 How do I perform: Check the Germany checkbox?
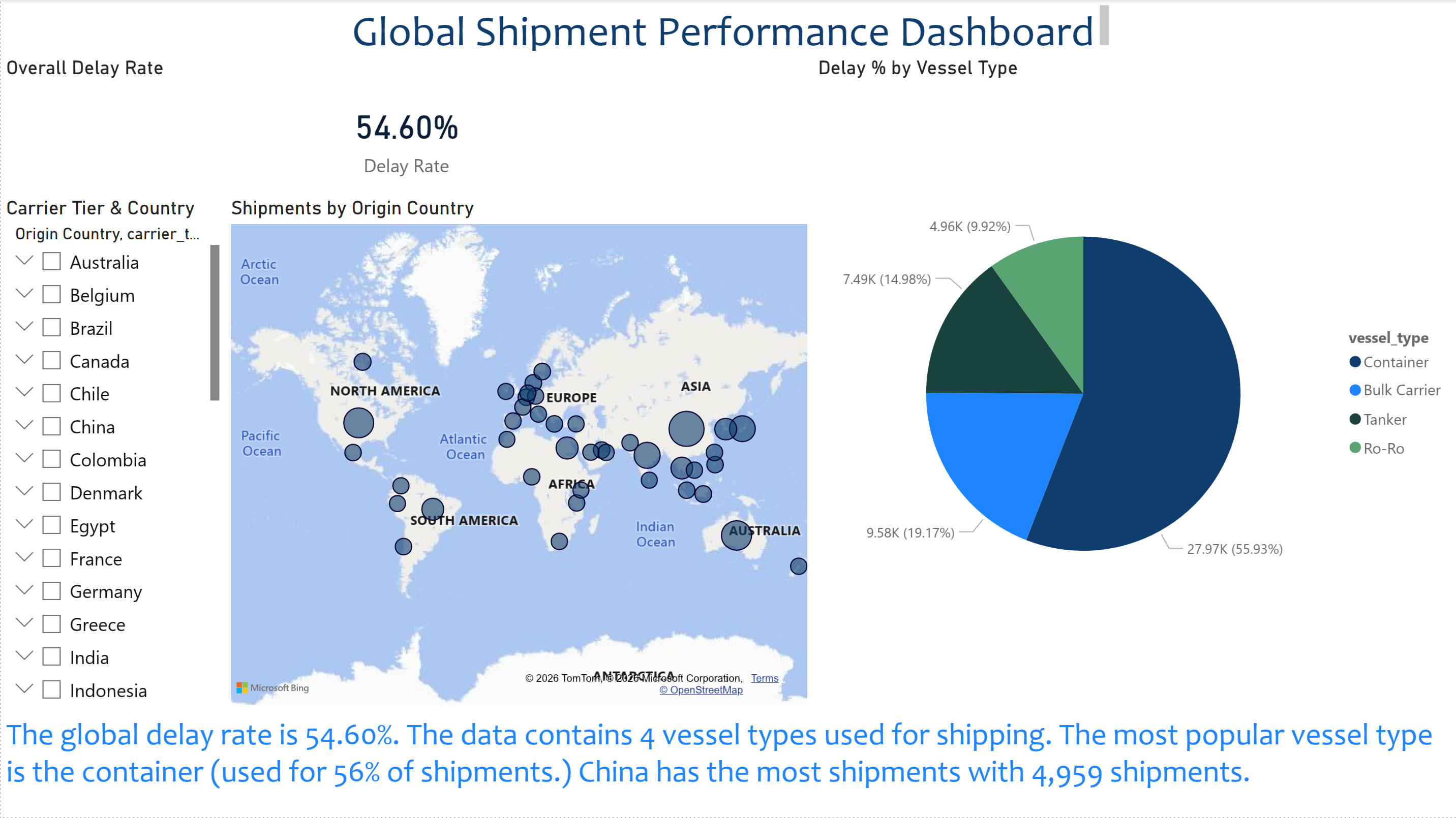(51, 591)
